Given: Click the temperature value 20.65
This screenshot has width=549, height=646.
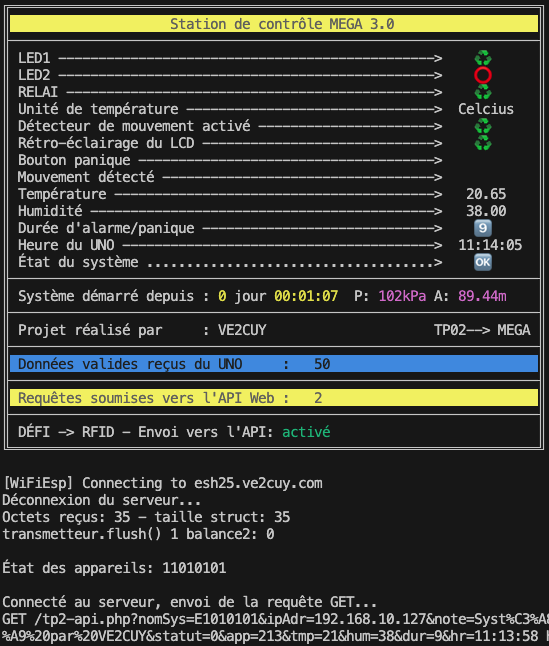Looking at the screenshot, I should pos(486,194).
